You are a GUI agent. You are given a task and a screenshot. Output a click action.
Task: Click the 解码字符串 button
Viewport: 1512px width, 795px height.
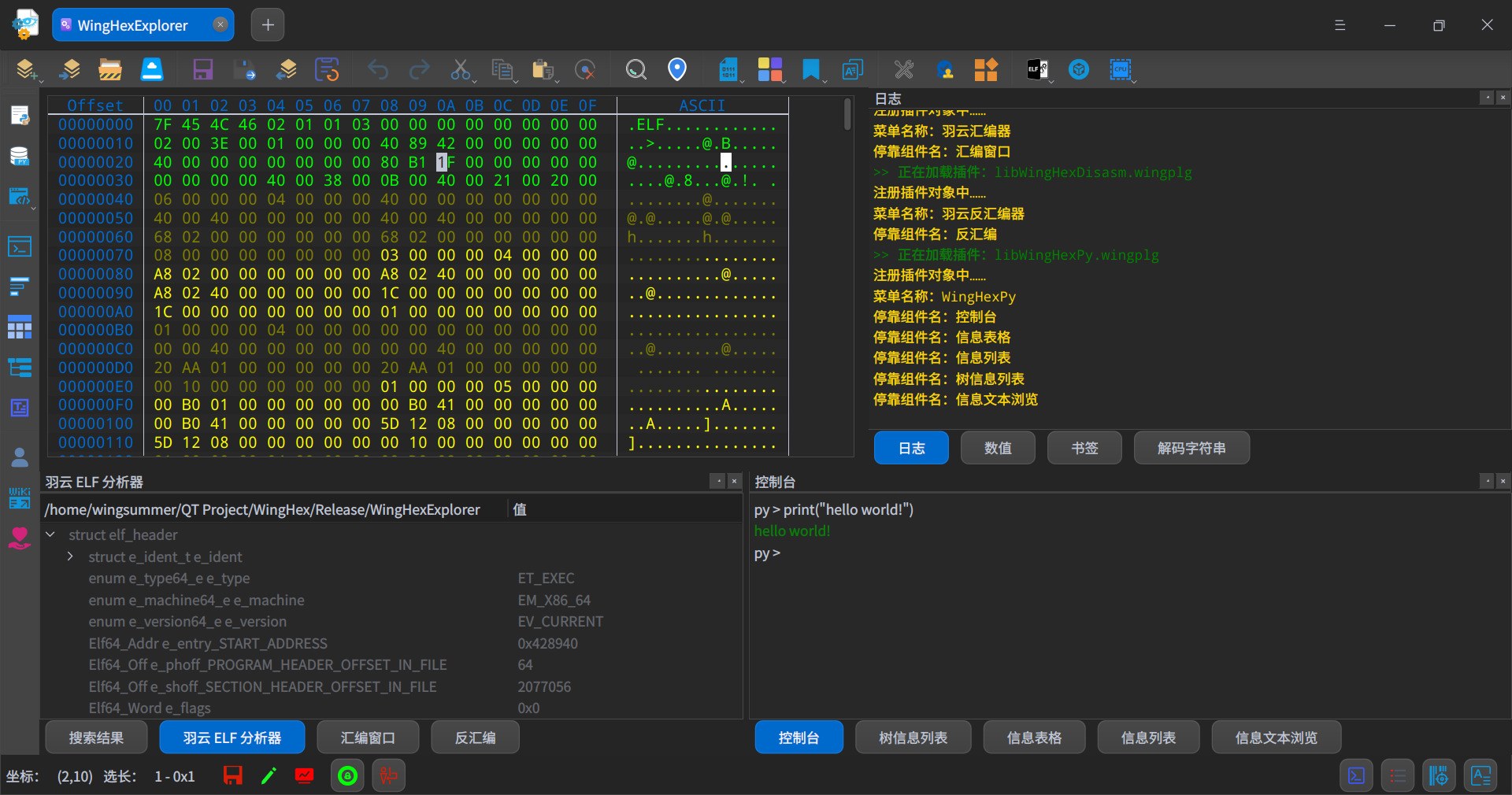[1191, 448]
